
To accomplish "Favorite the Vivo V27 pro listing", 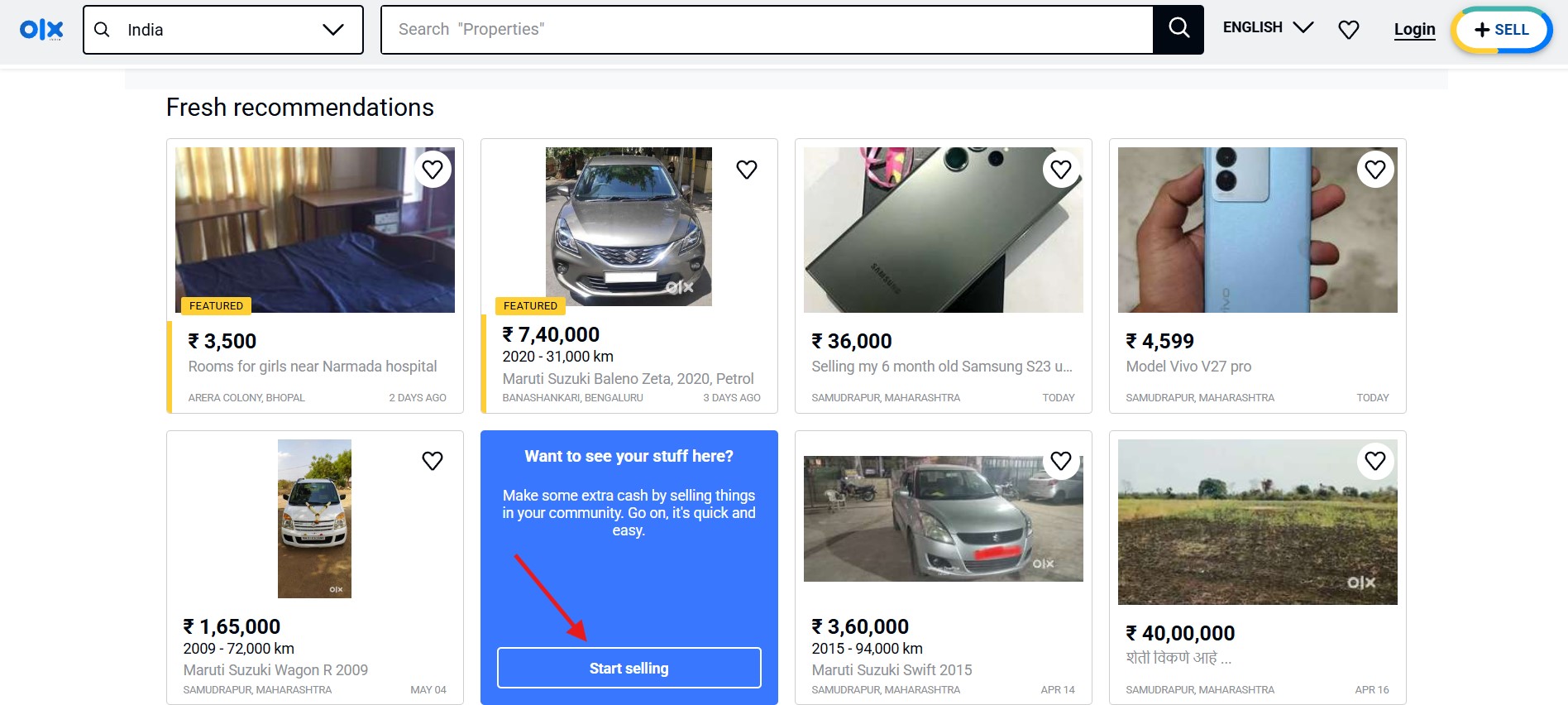I will pyautogui.click(x=1375, y=170).
